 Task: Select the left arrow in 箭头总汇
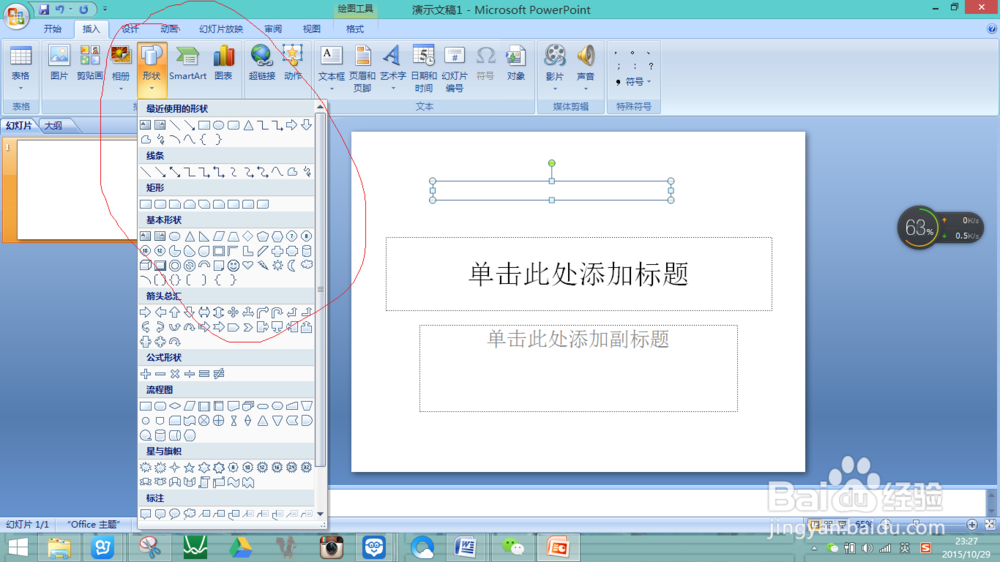tap(160, 313)
